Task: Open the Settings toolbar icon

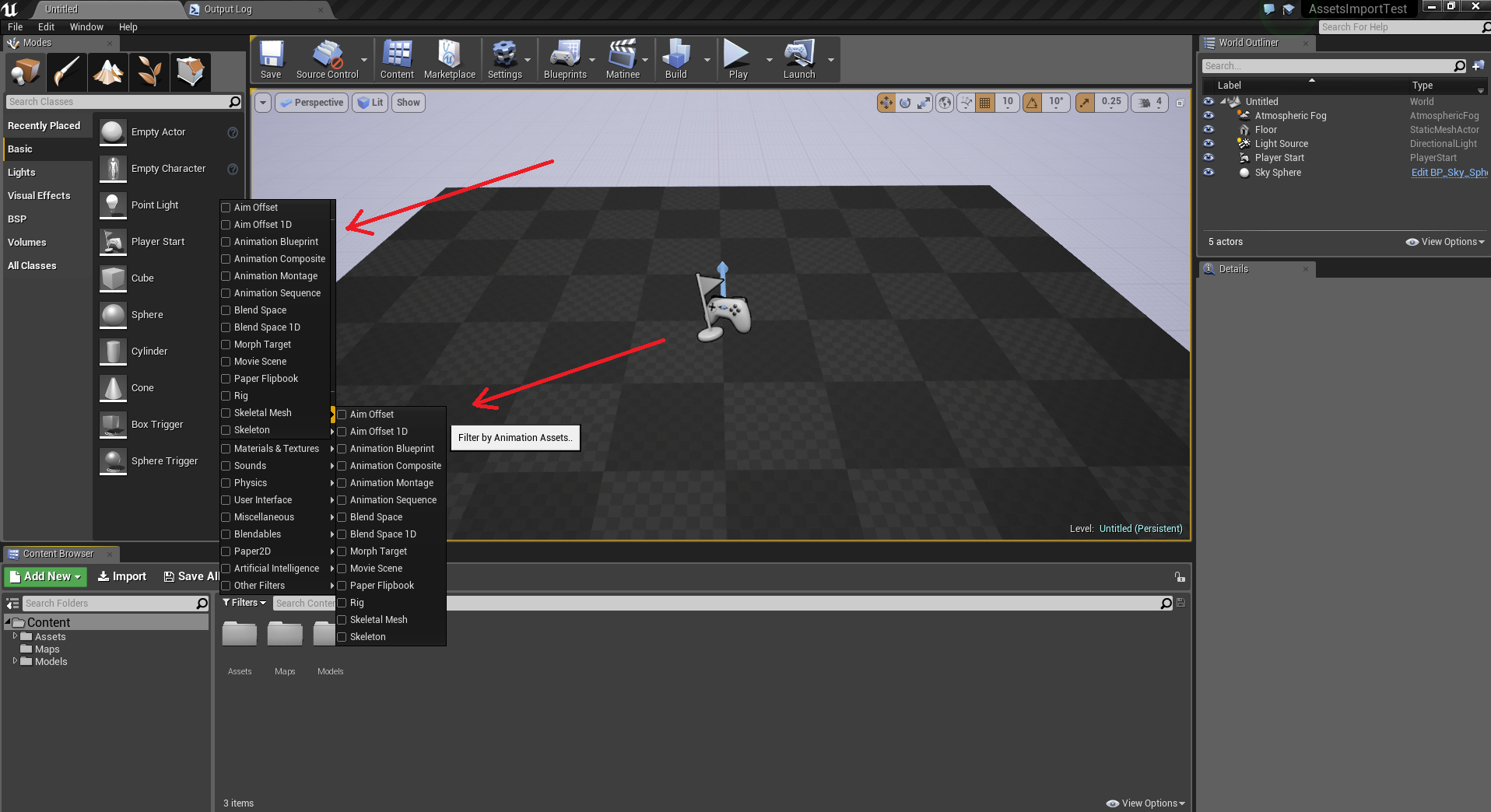Action: click(504, 59)
